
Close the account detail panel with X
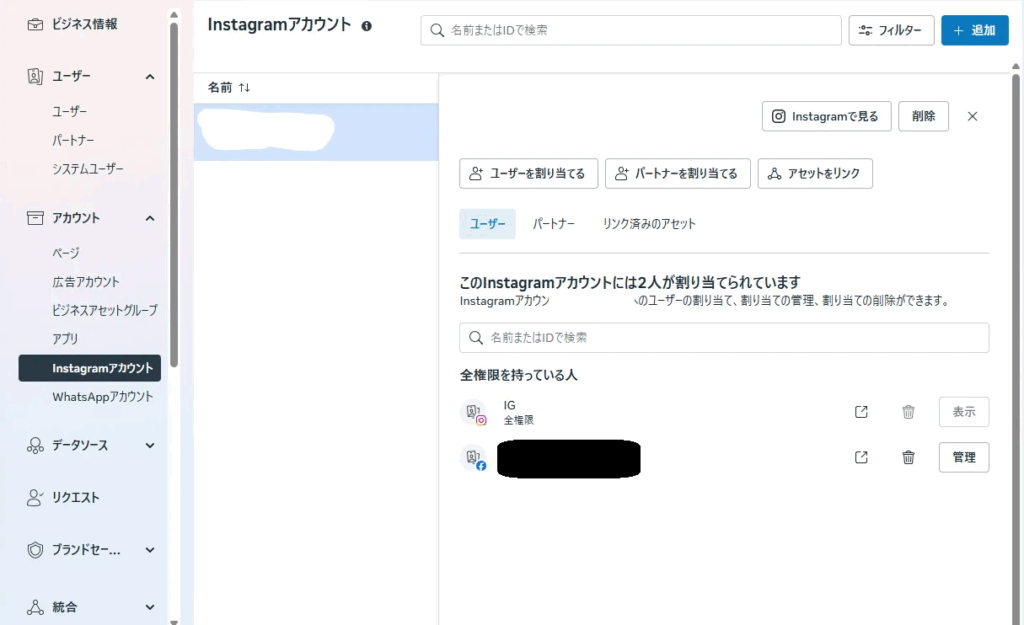[x=972, y=116]
